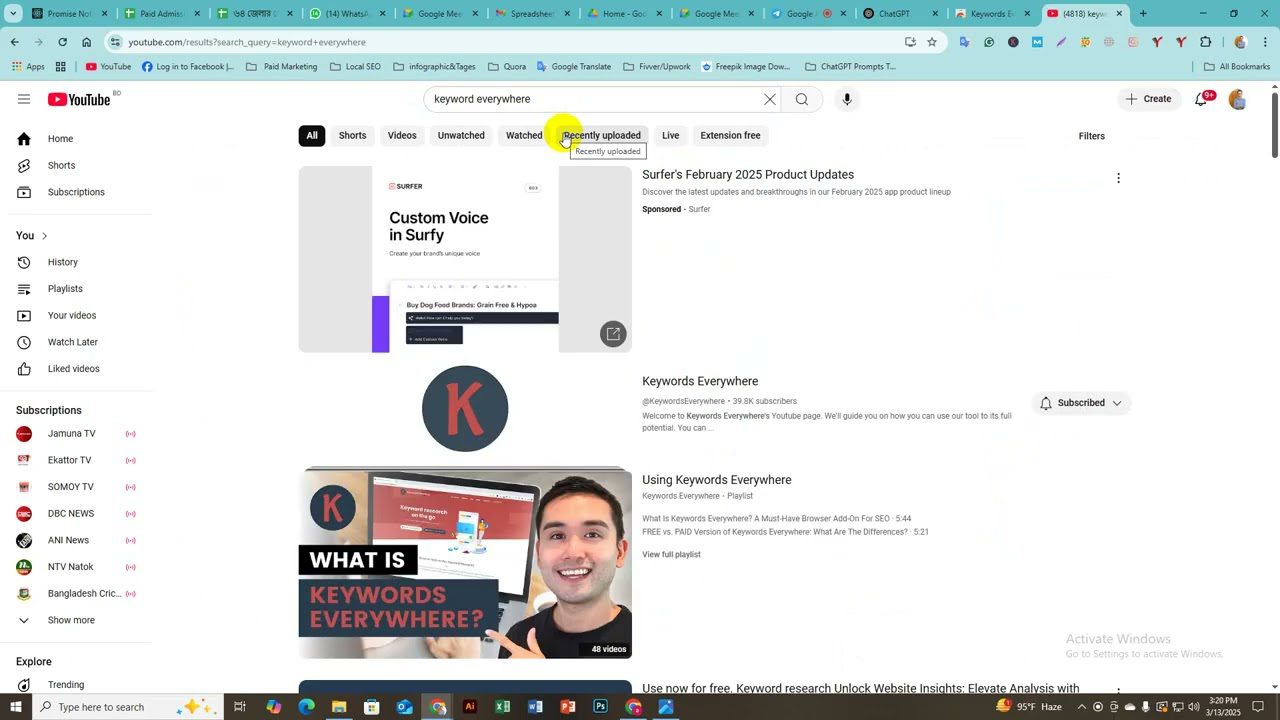
Task: Open Word from the Windows taskbar
Action: pyautogui.click(x=535, y=707)
